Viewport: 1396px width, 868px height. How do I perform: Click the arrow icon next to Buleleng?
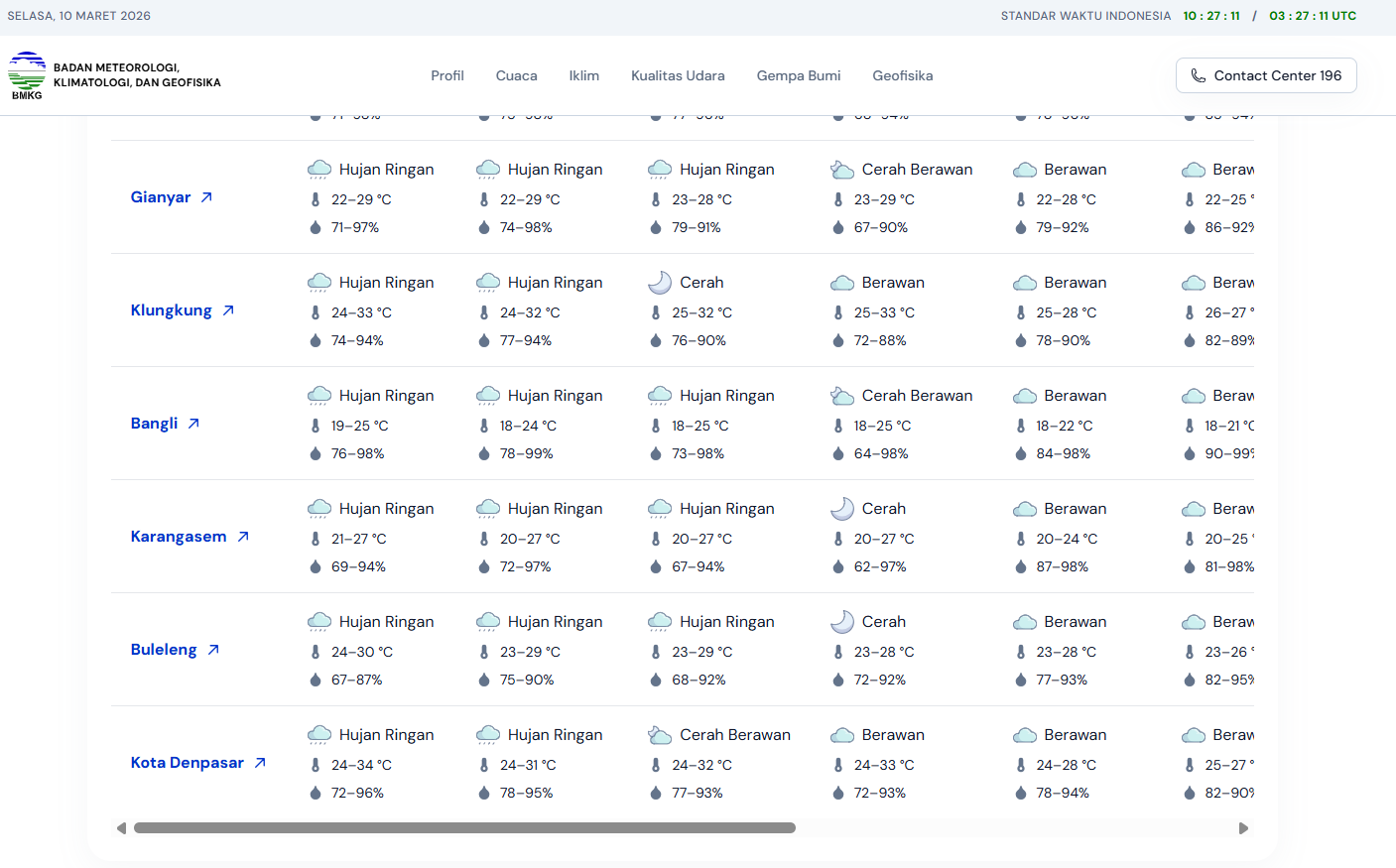click(213, 650)
